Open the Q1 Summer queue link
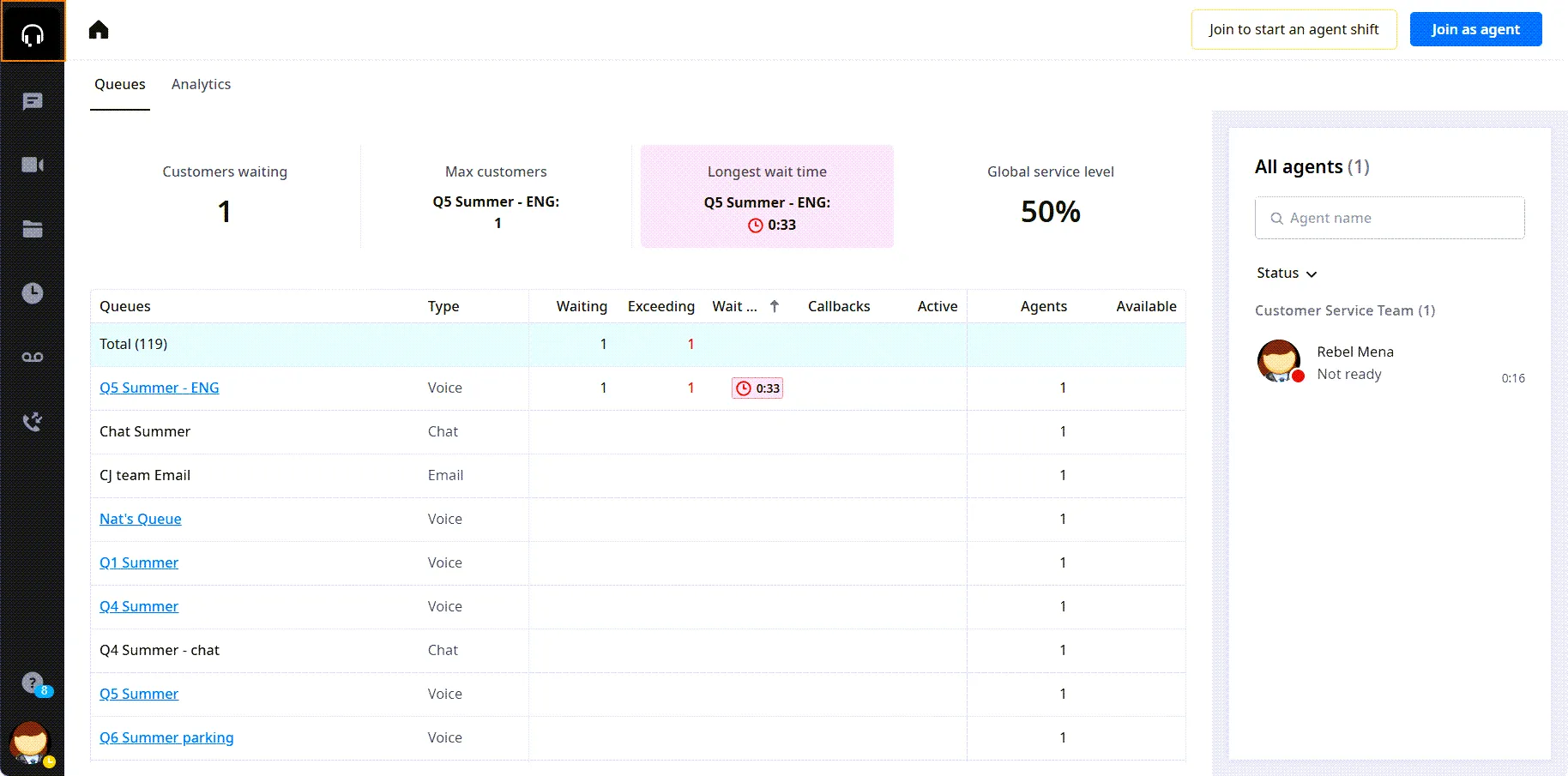Screen dimensions: 1568x776 [x=139, y=562]
